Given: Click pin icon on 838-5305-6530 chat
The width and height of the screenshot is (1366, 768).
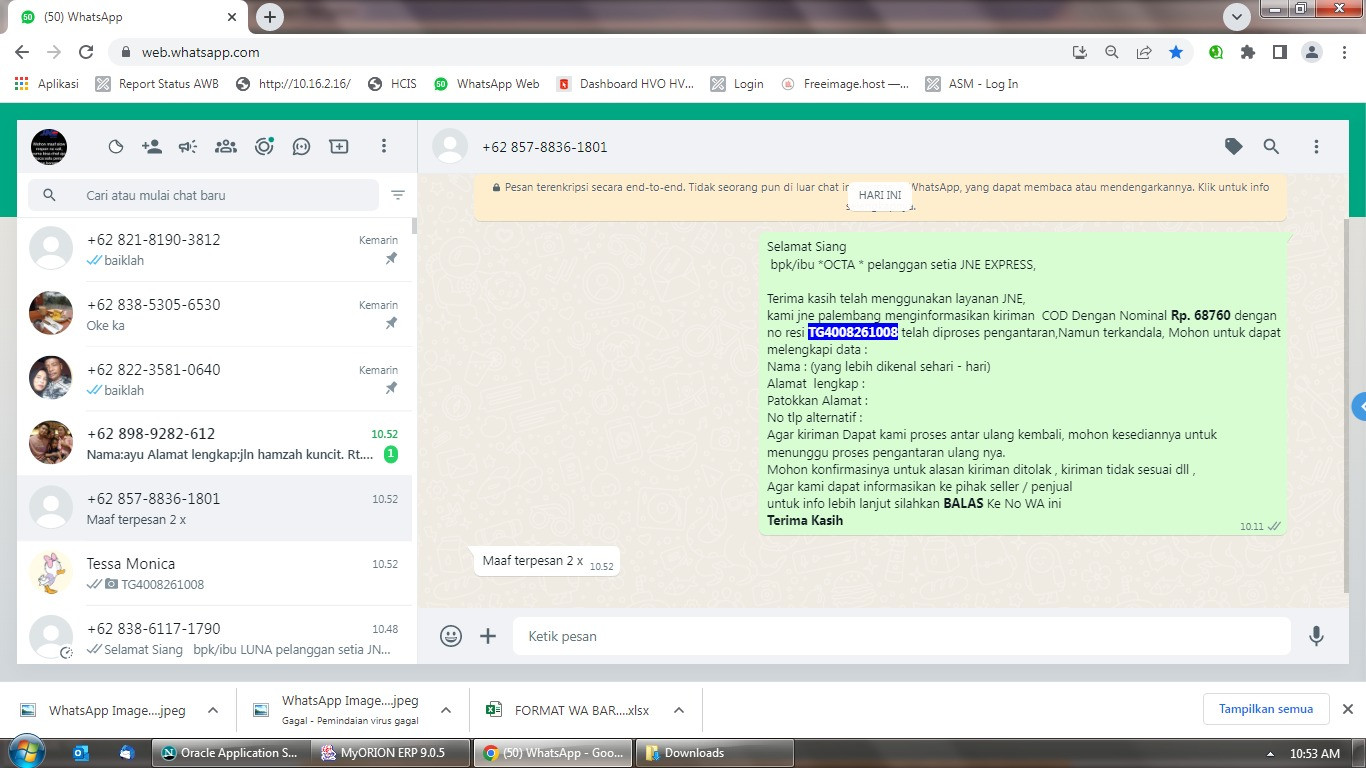Looking at the screenshot, I should 391,324.
